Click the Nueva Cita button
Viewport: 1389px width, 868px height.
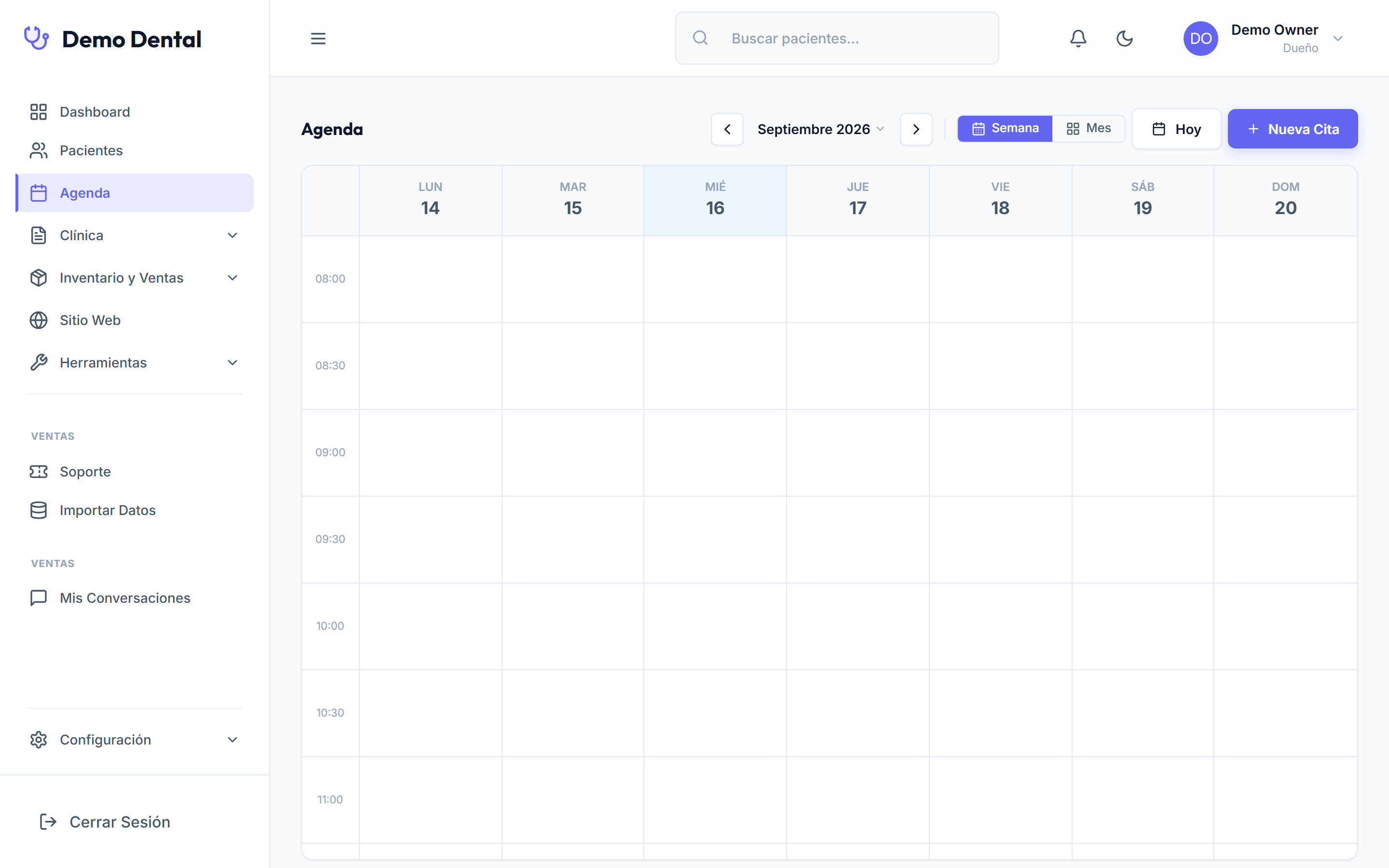(1293, 129)
